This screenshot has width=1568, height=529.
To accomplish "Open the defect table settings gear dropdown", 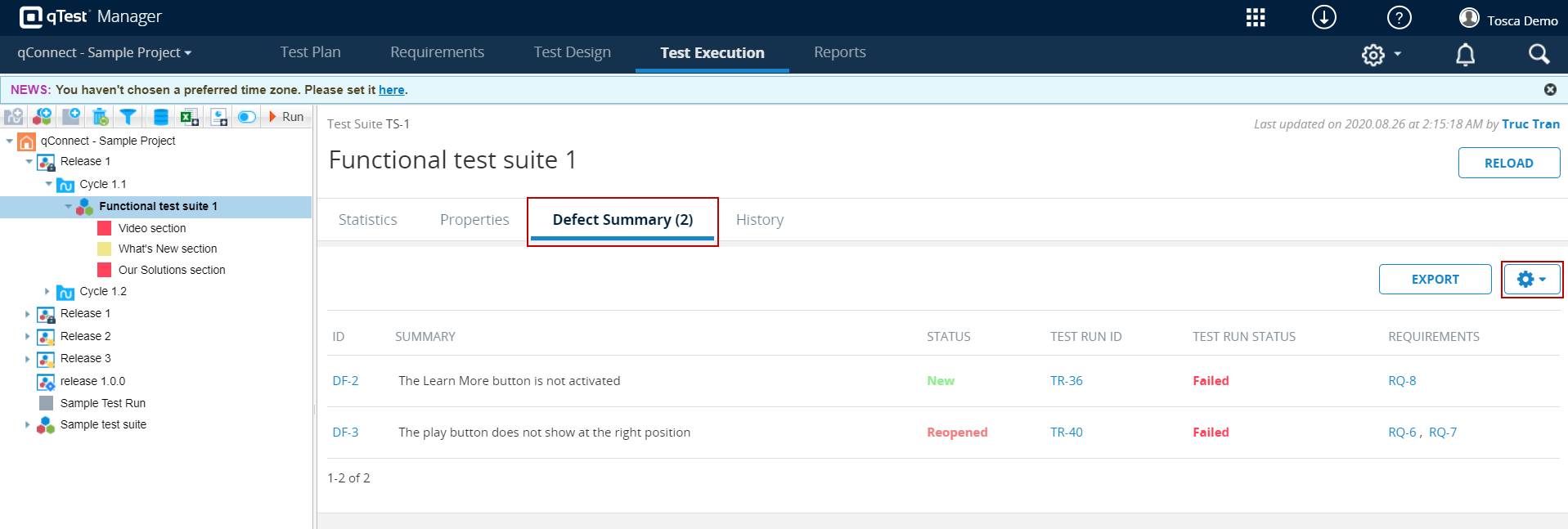I will tap(1531, 280).
